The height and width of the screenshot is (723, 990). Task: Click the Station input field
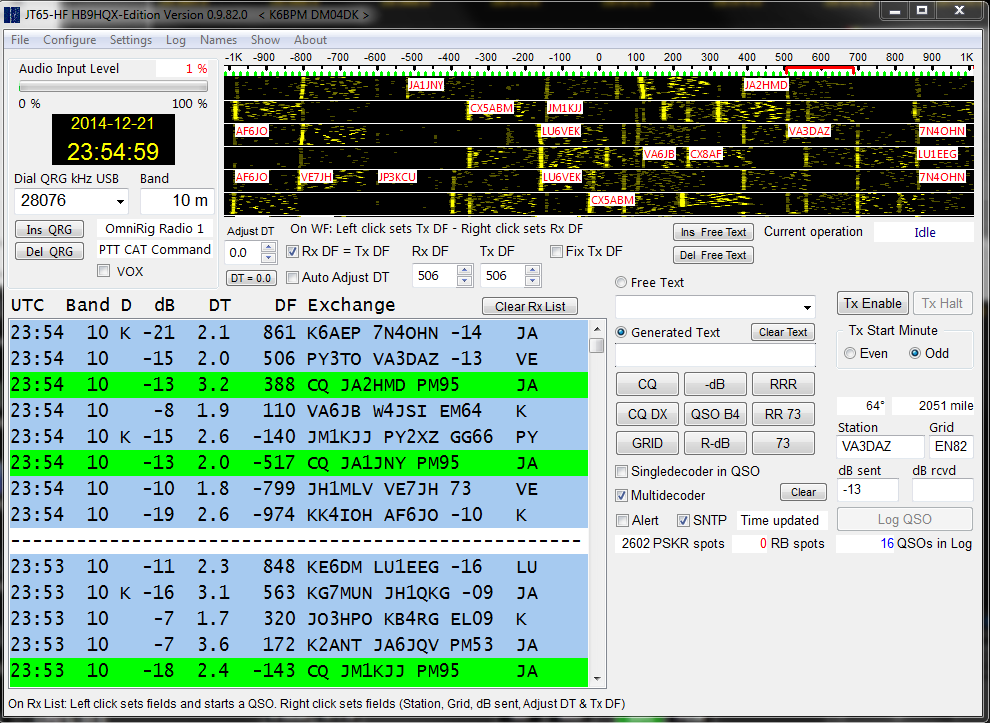pos(880,446)
